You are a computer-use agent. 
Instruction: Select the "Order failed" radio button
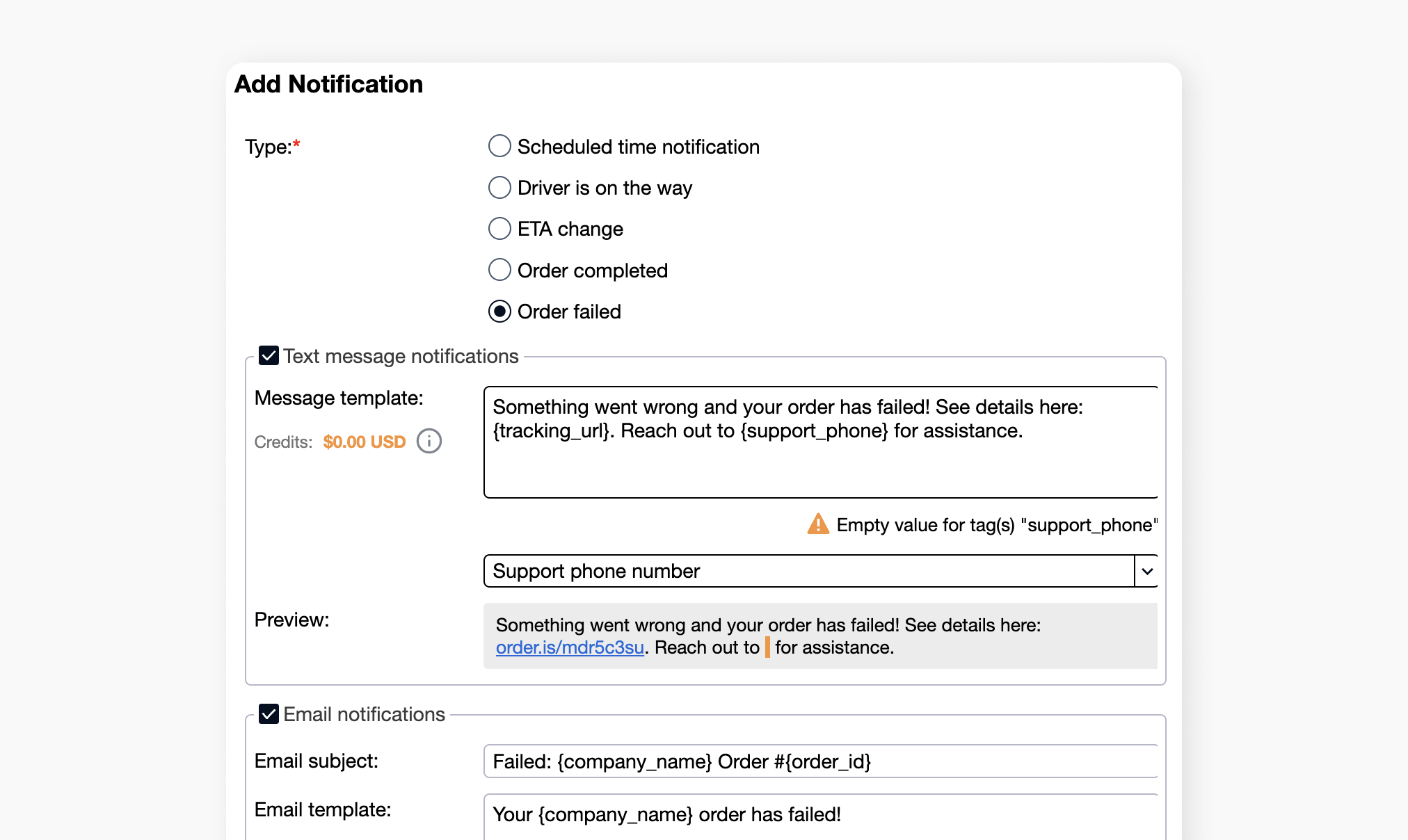499,312
